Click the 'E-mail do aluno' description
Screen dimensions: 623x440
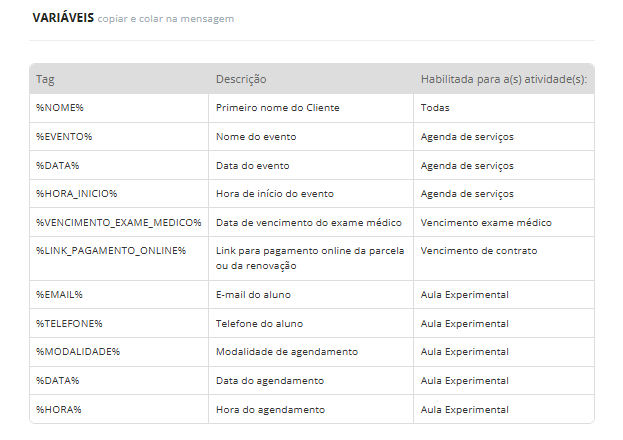click(253, 295)
